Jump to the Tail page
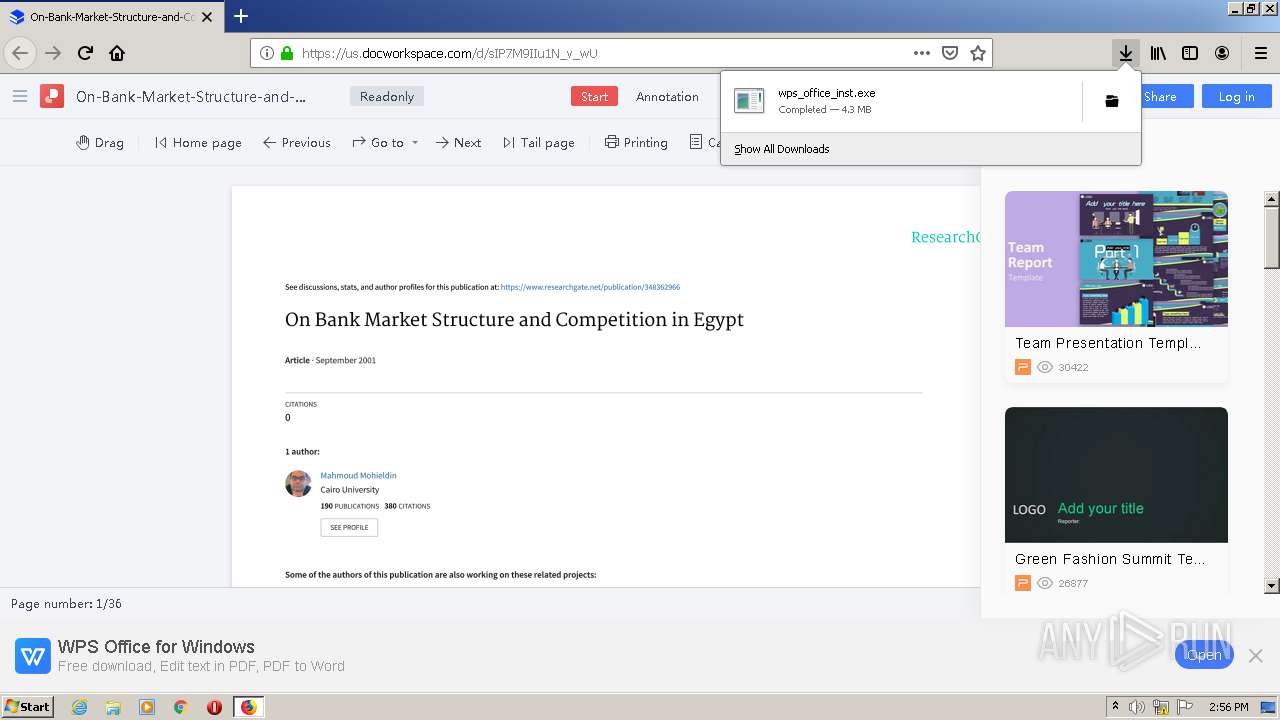Screen dimensions: 1280x720 [539, 143]
